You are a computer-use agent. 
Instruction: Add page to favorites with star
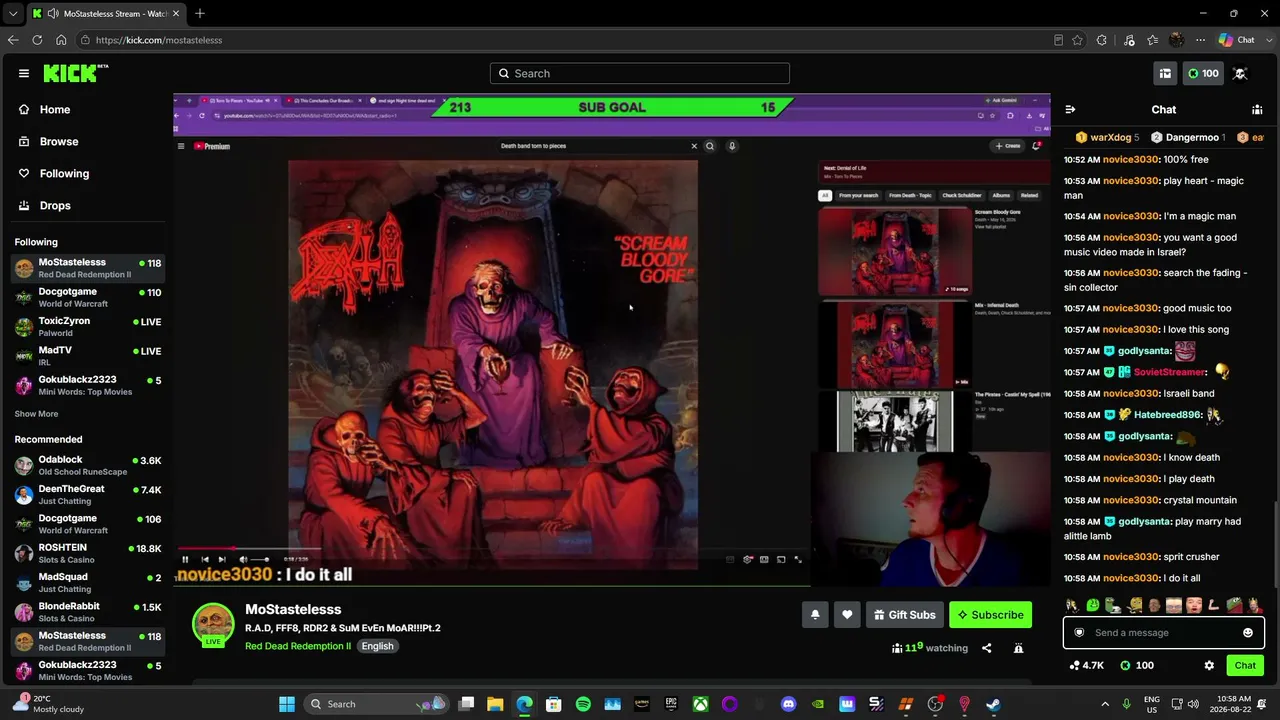(x=1077, y=40)
